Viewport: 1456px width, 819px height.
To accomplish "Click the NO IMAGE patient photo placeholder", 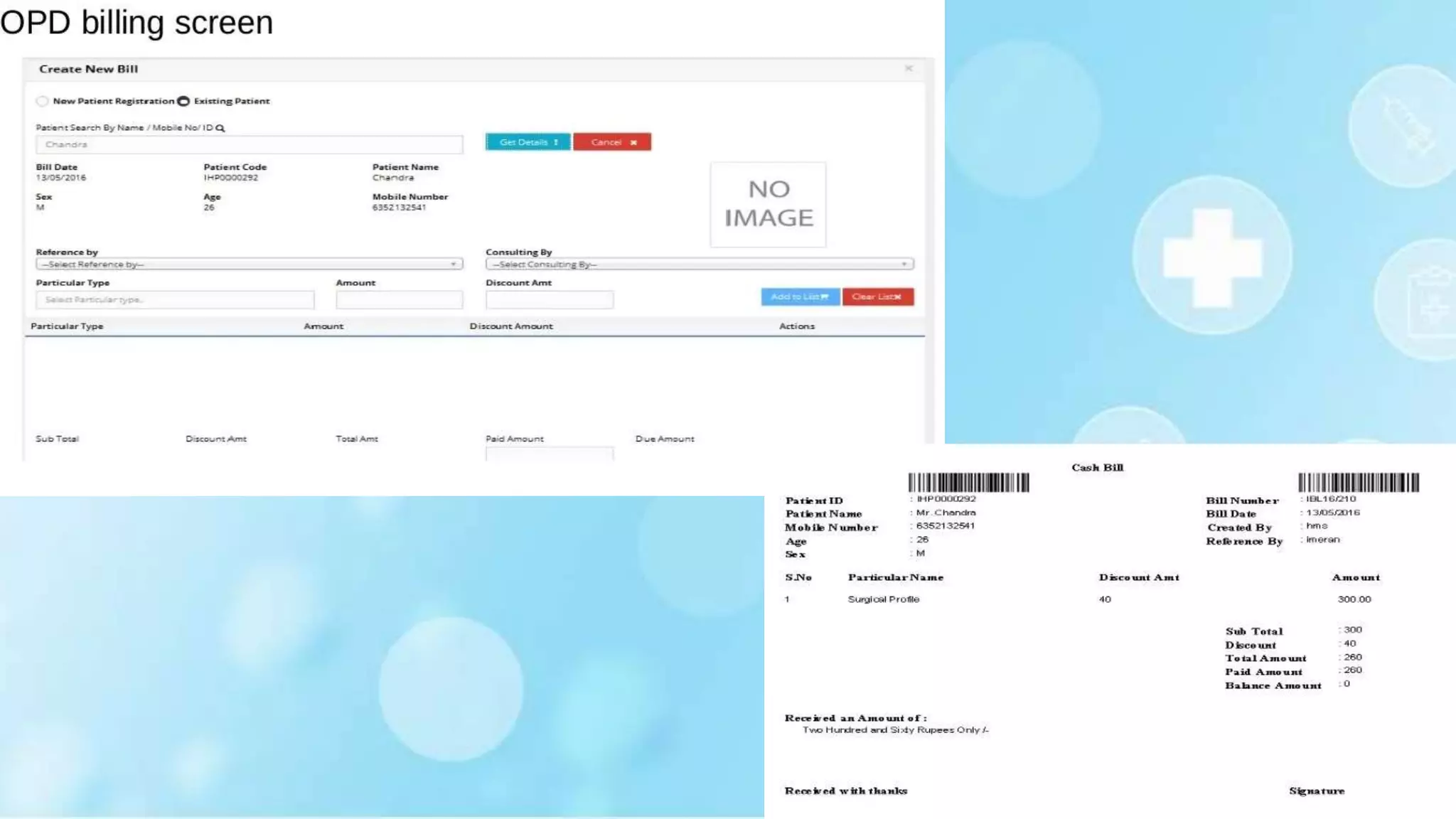I will 769,204.
